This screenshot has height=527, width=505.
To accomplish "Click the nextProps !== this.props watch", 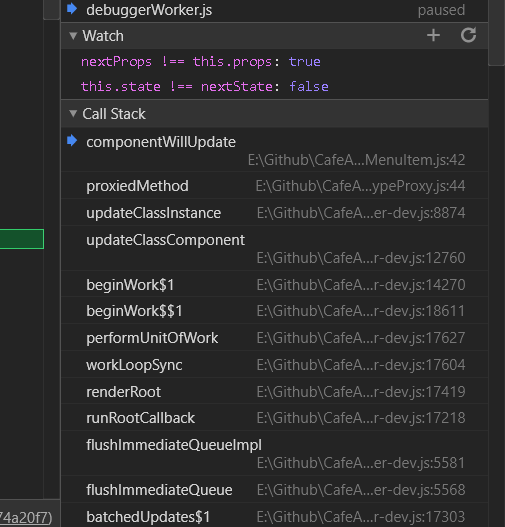I will [x=201, y=62].
